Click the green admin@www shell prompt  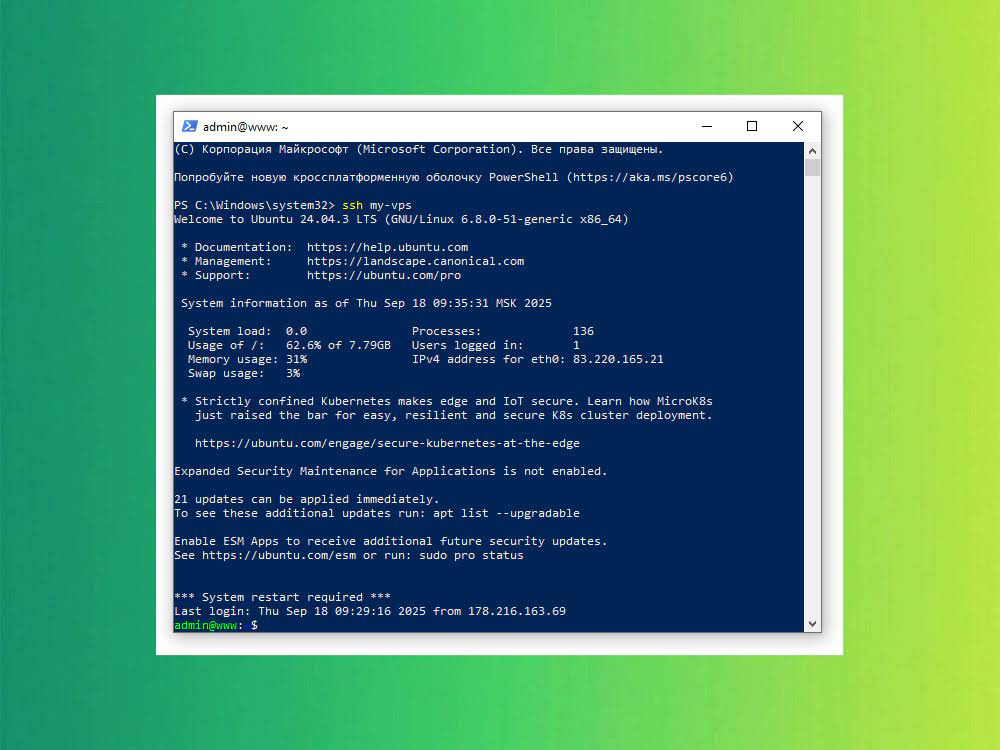coord(205,626)
